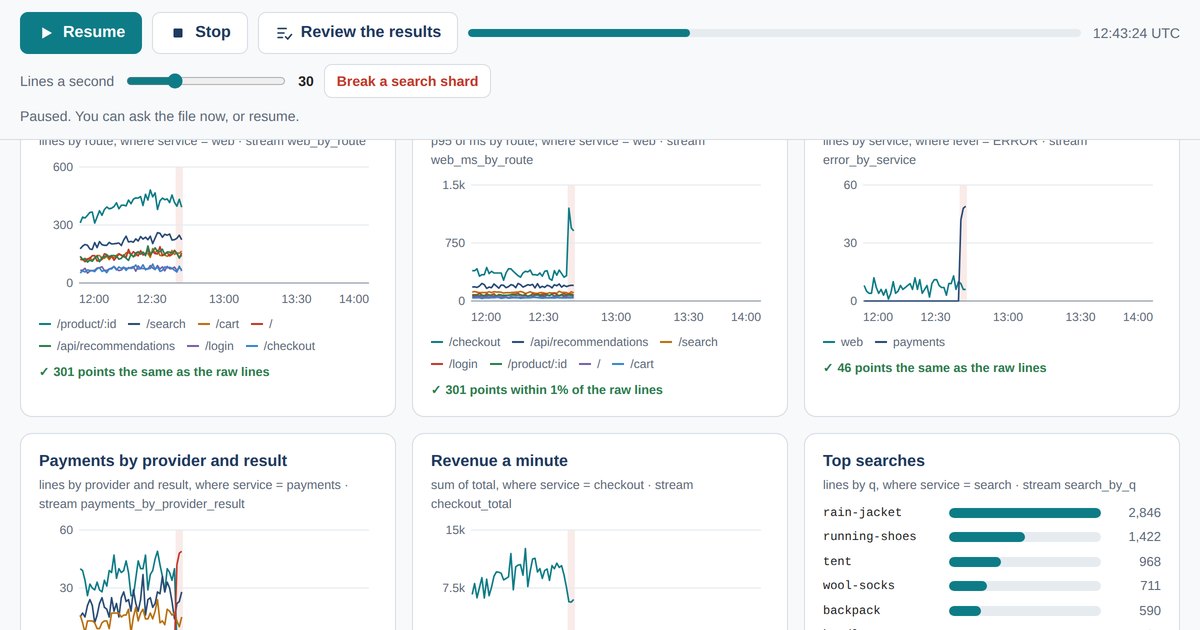Toggle /cart legend in p95 ms chart
Screen dimensions: 1200x630
(633, 364)
